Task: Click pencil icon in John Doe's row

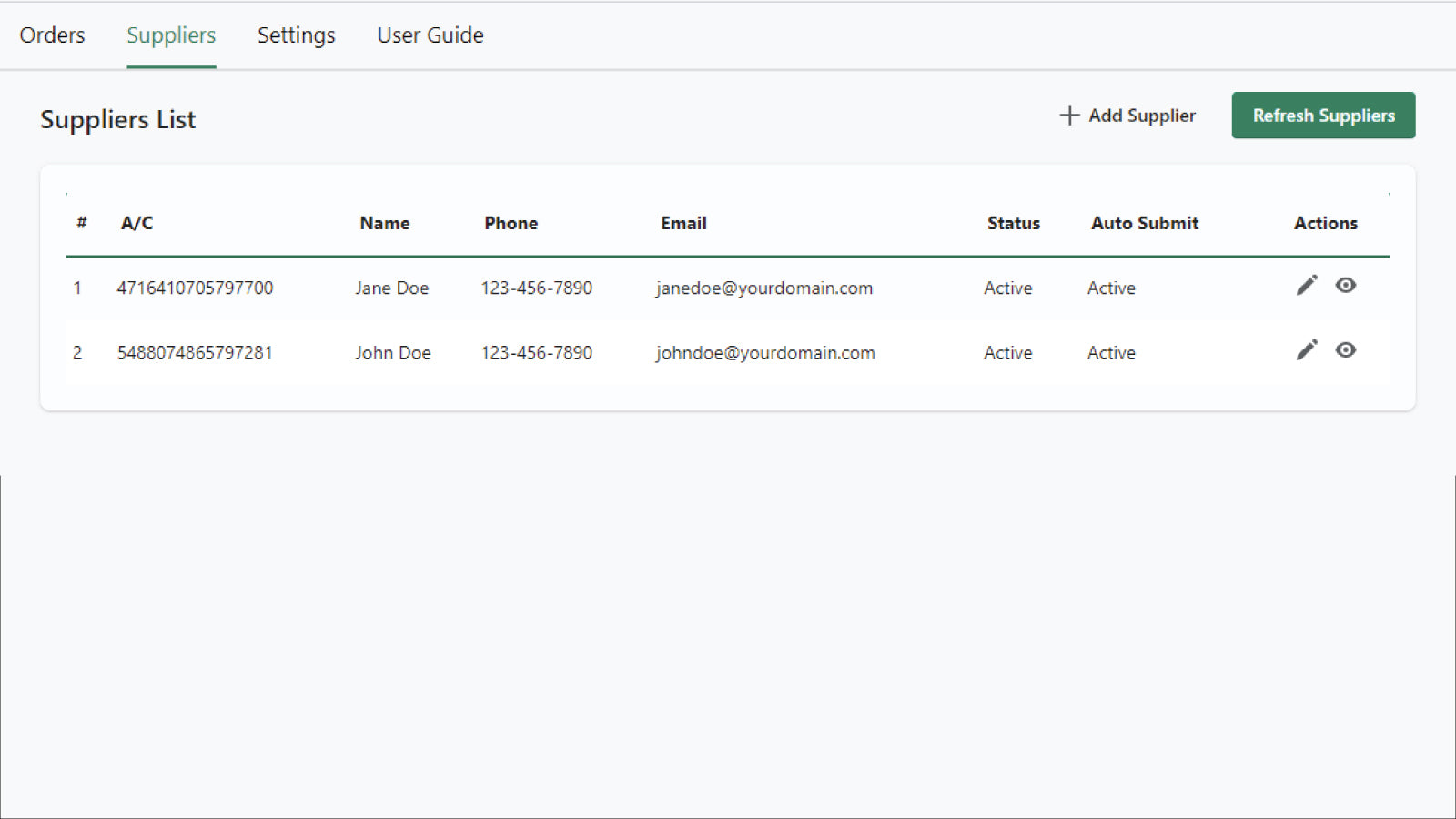Action: coord(1307,350)
